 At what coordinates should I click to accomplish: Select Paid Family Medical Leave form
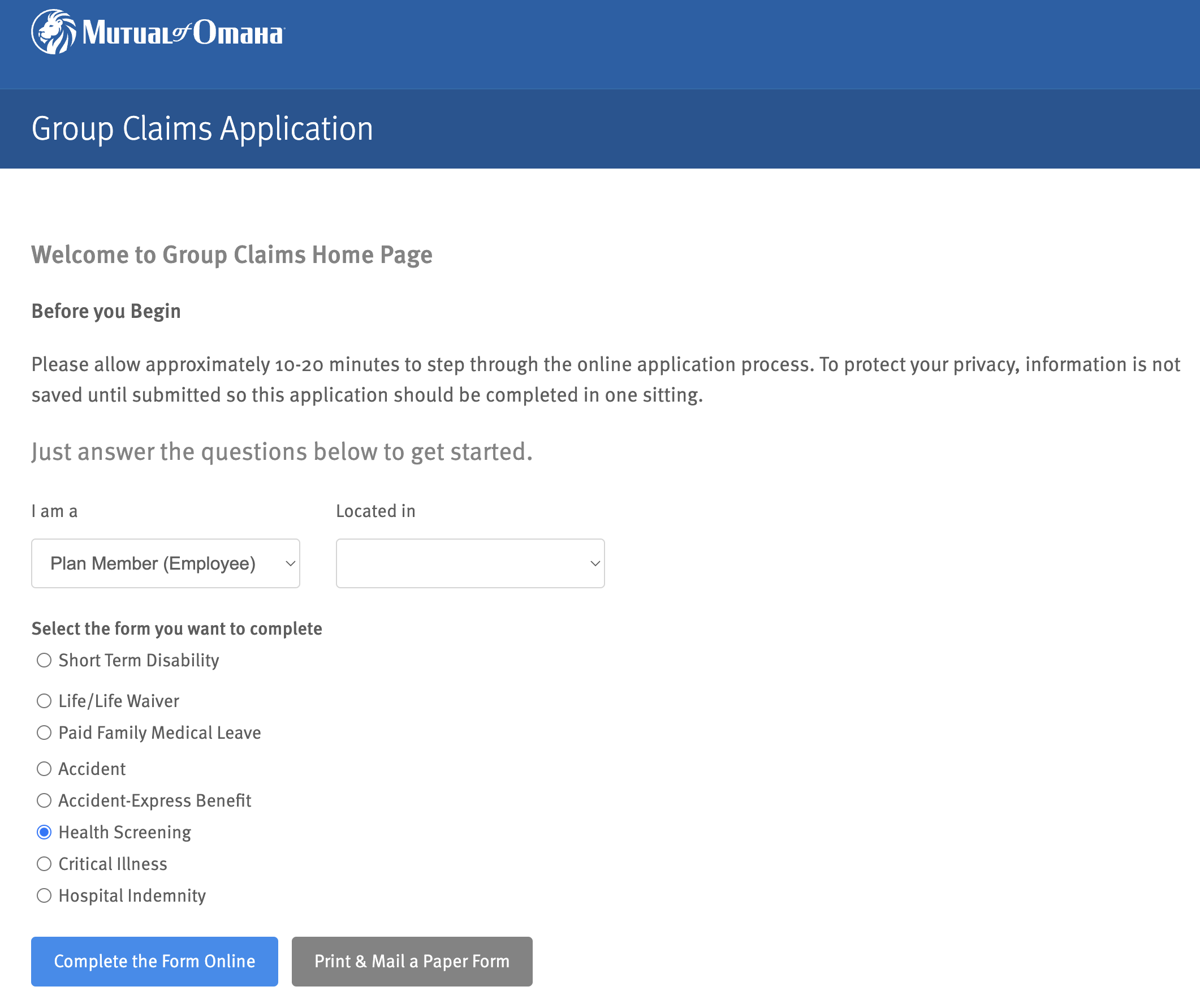44,733
